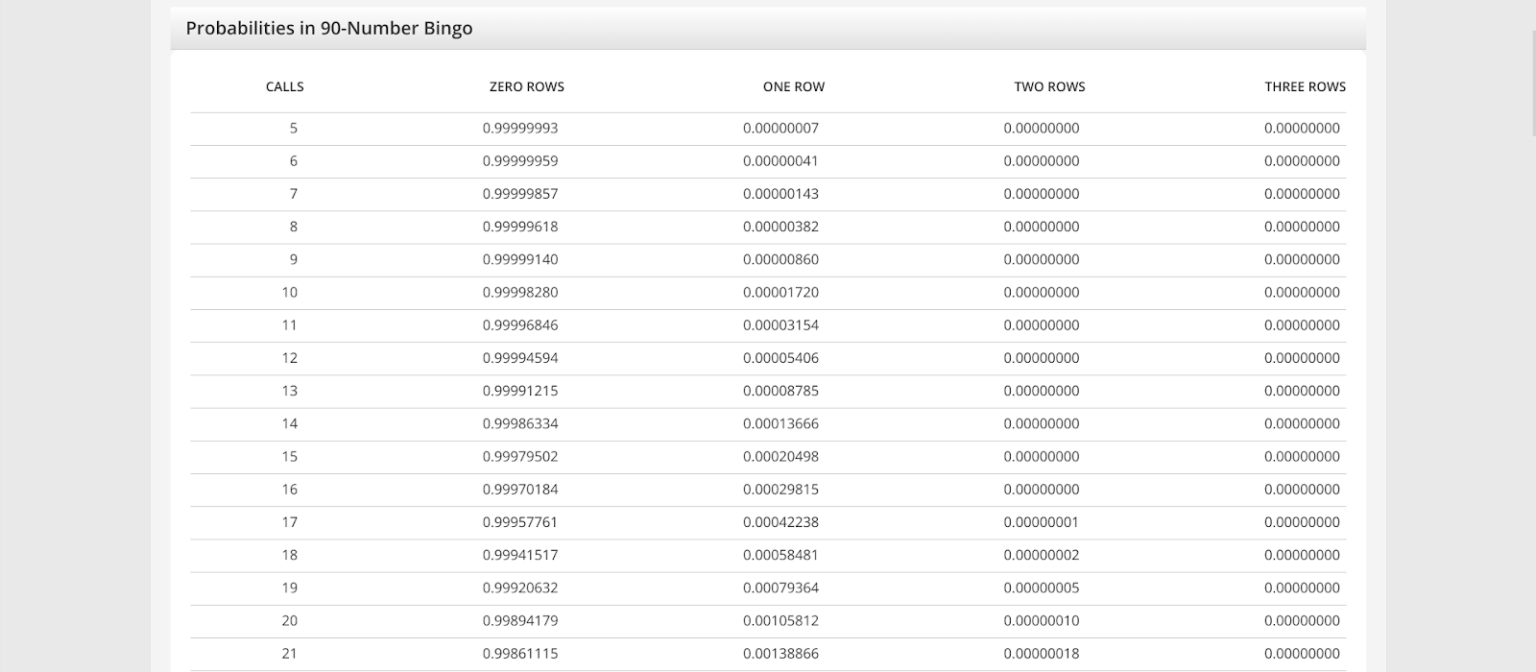
Task: Click the CALLS column header
Action: click(x=284, y=87)
